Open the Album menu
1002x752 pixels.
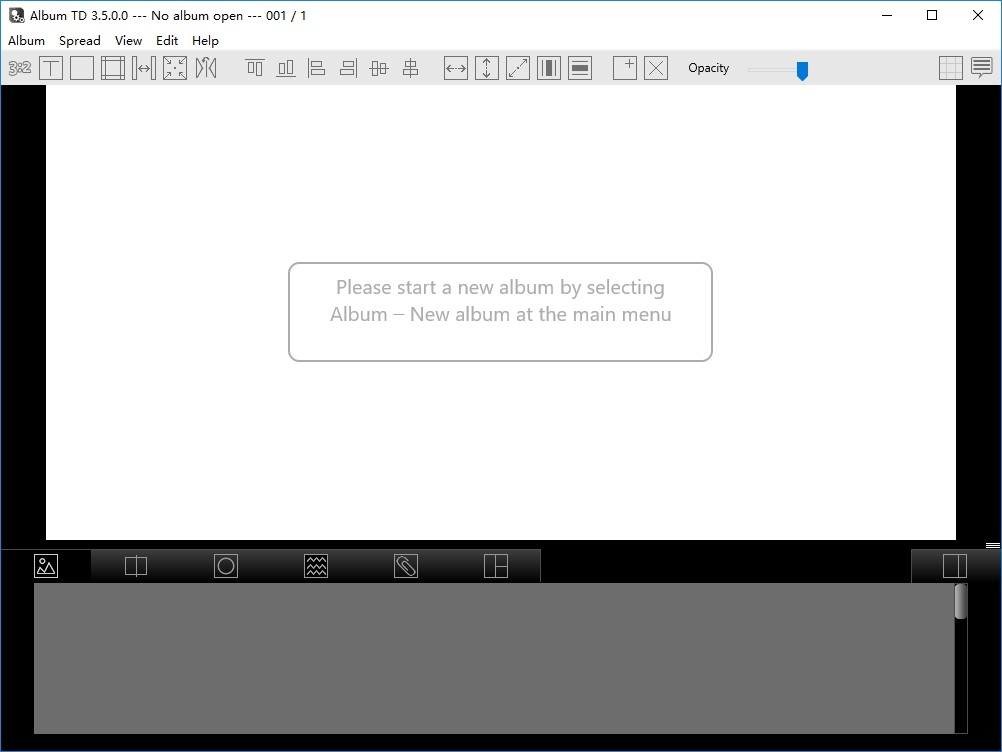click(26, 40)
